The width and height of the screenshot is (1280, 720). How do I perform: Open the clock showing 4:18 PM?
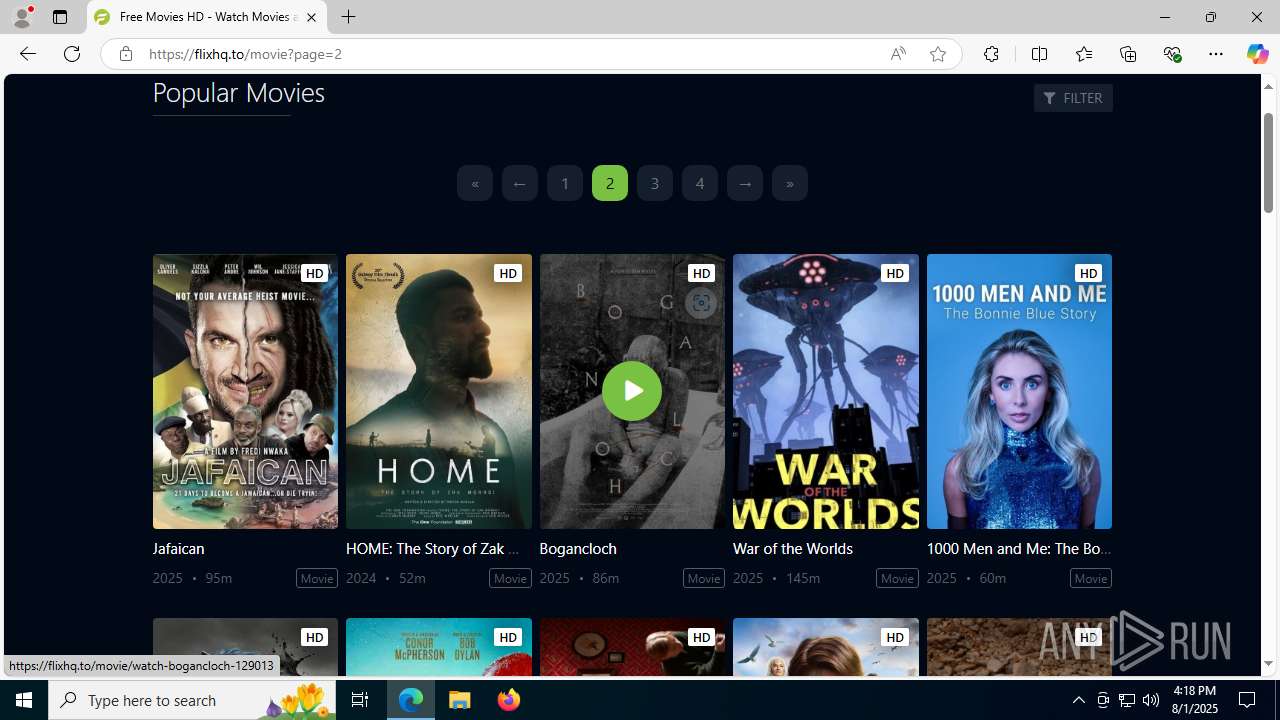coord(1195,700)
